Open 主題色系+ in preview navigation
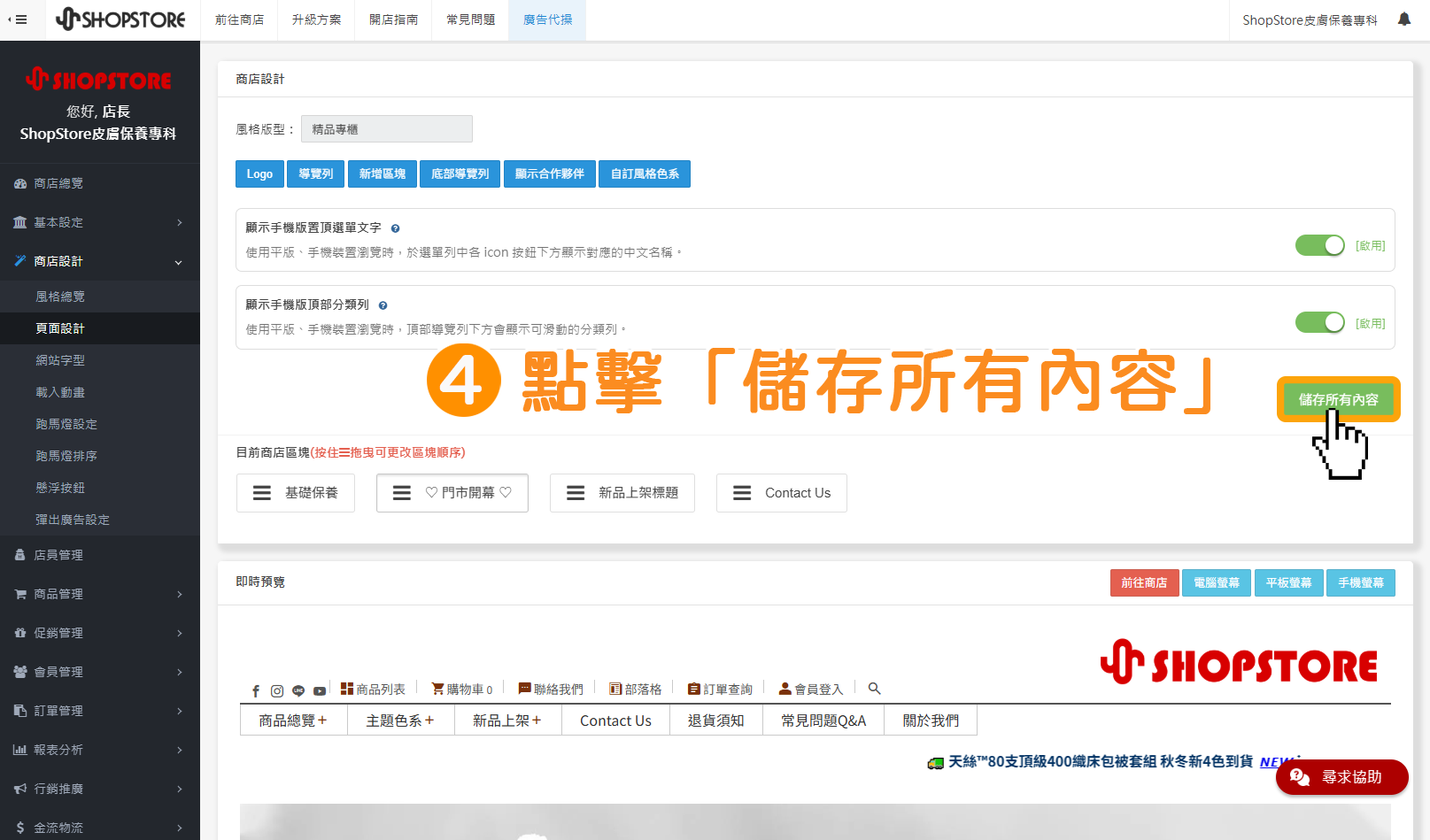Image resolution: width=1430 pixels, height=840 pixels. pyautogui.click(x=400, y=721)
